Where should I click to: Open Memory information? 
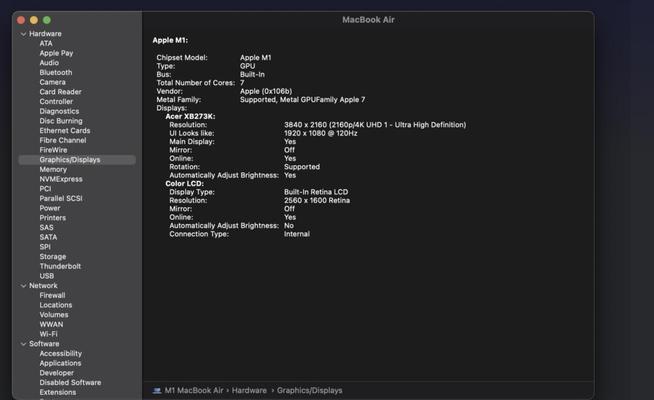tap(53, 169)
